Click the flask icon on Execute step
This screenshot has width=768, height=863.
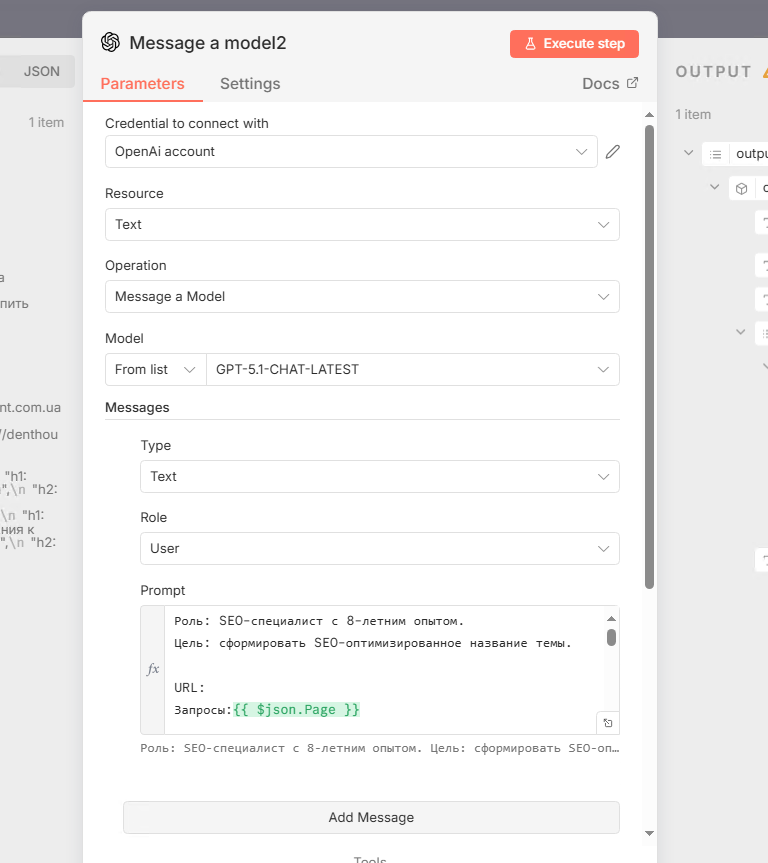point(530,43)
